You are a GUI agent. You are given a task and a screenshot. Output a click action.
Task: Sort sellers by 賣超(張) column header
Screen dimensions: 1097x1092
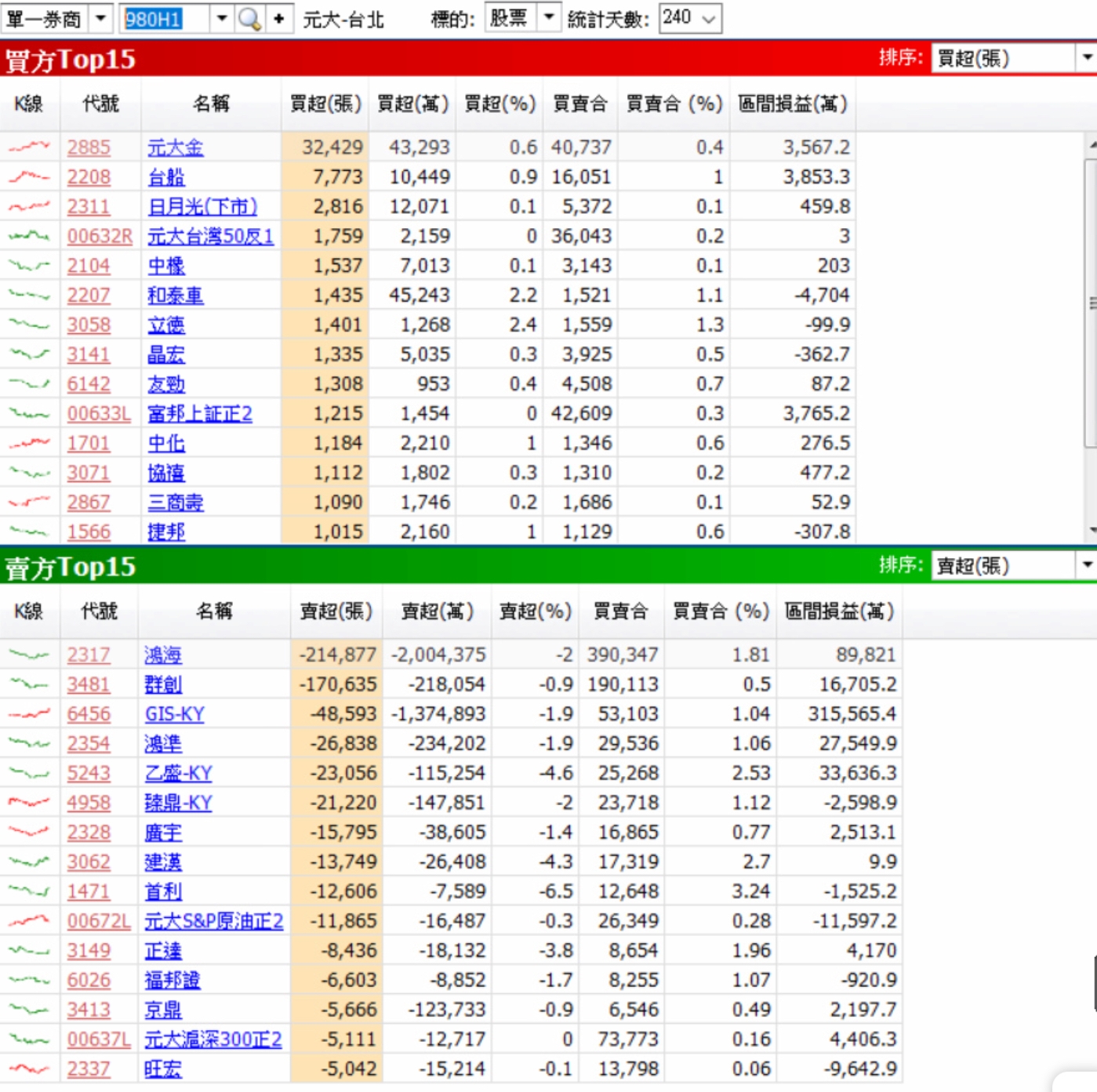(336, 611)
